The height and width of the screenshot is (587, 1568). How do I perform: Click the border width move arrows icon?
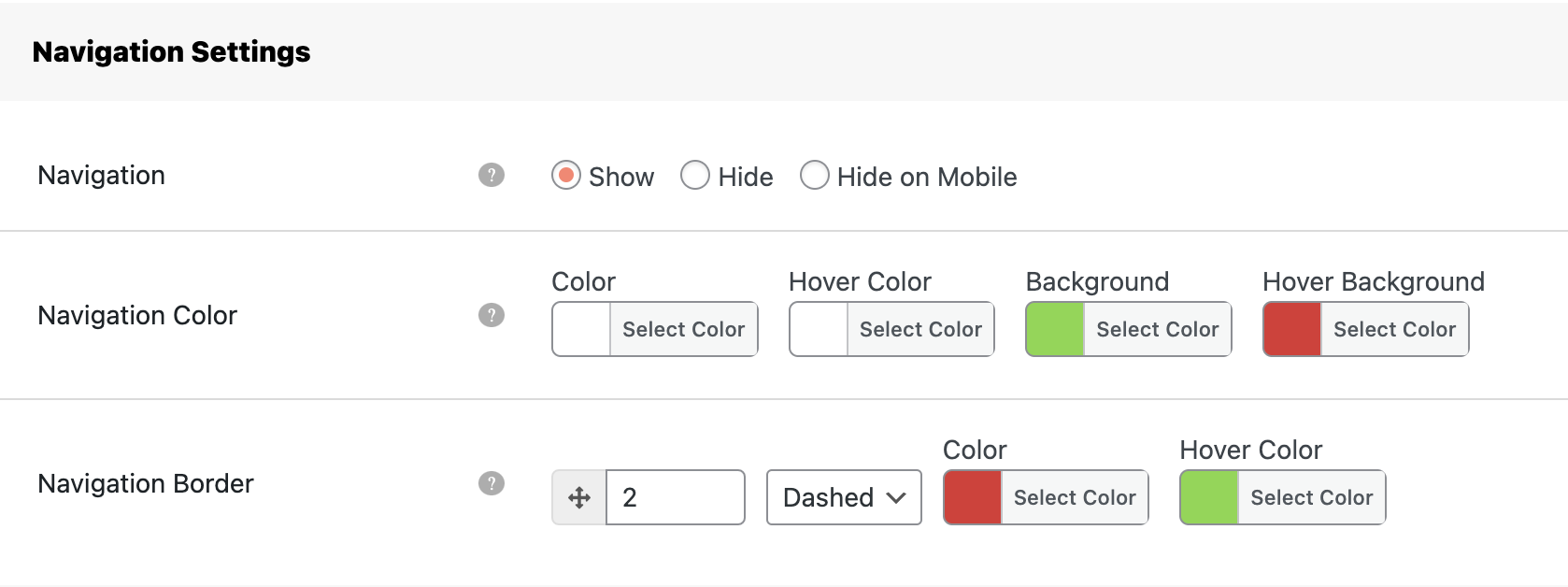(579, 497)
